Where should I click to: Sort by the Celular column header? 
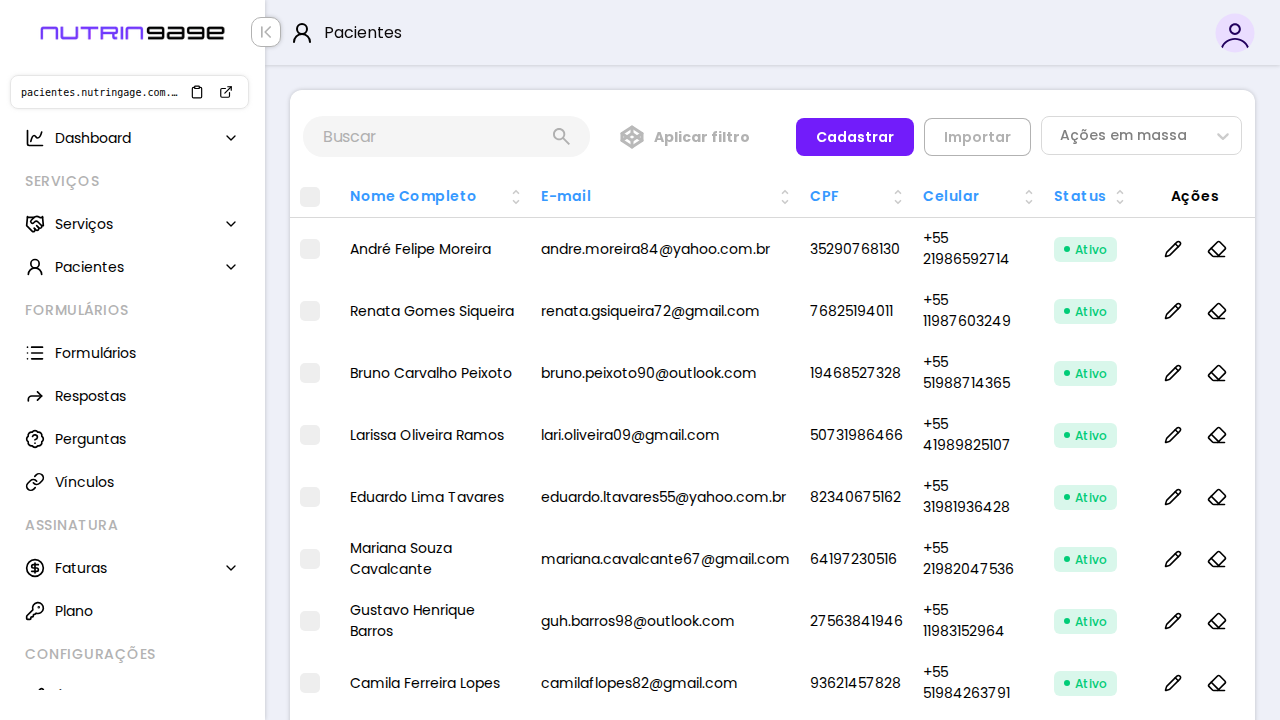pyautogui.click(x=951, y=196)
